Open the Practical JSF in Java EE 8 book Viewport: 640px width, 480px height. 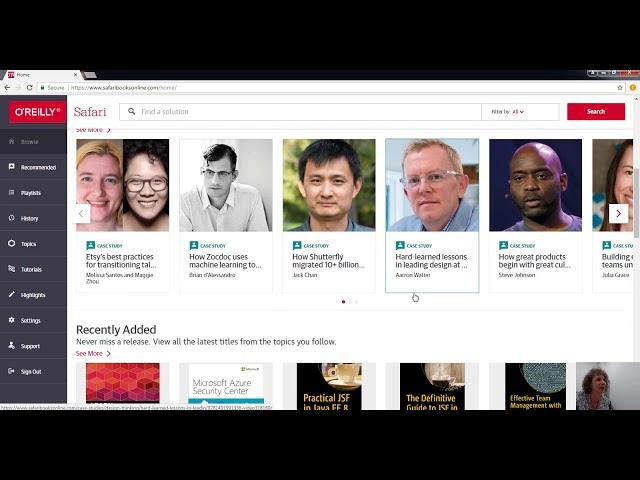[329, 386]
